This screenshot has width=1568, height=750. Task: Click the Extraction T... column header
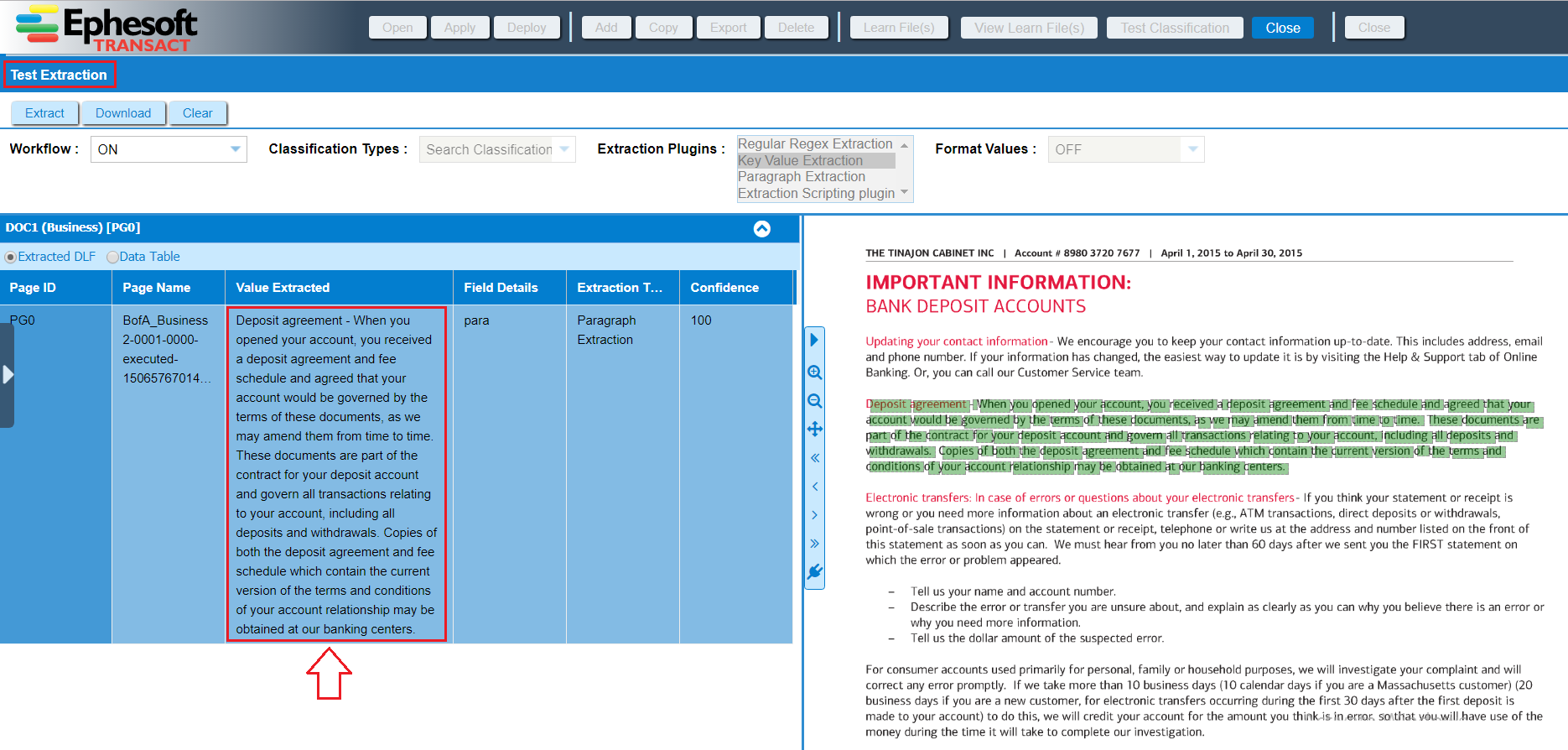[x=623, y=288]
